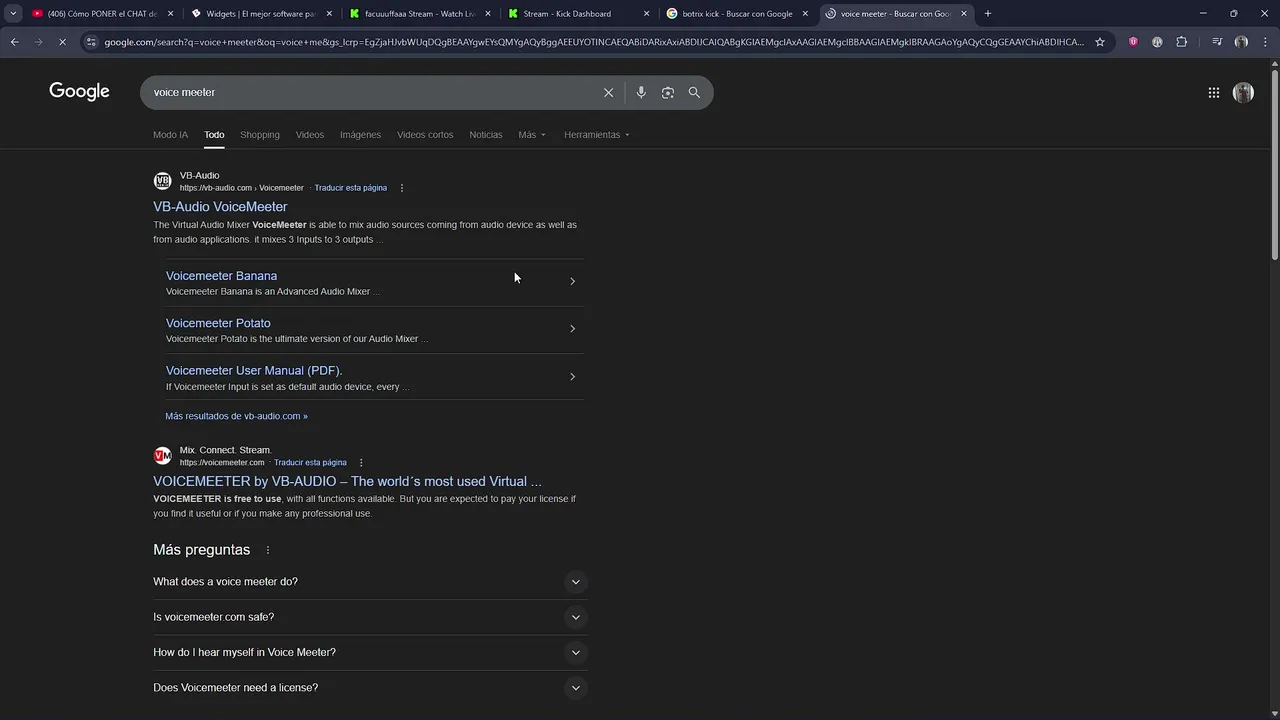Open the Más preguntas three-dot menu
Screen dimensions: 1280x720
coord(267,550)
